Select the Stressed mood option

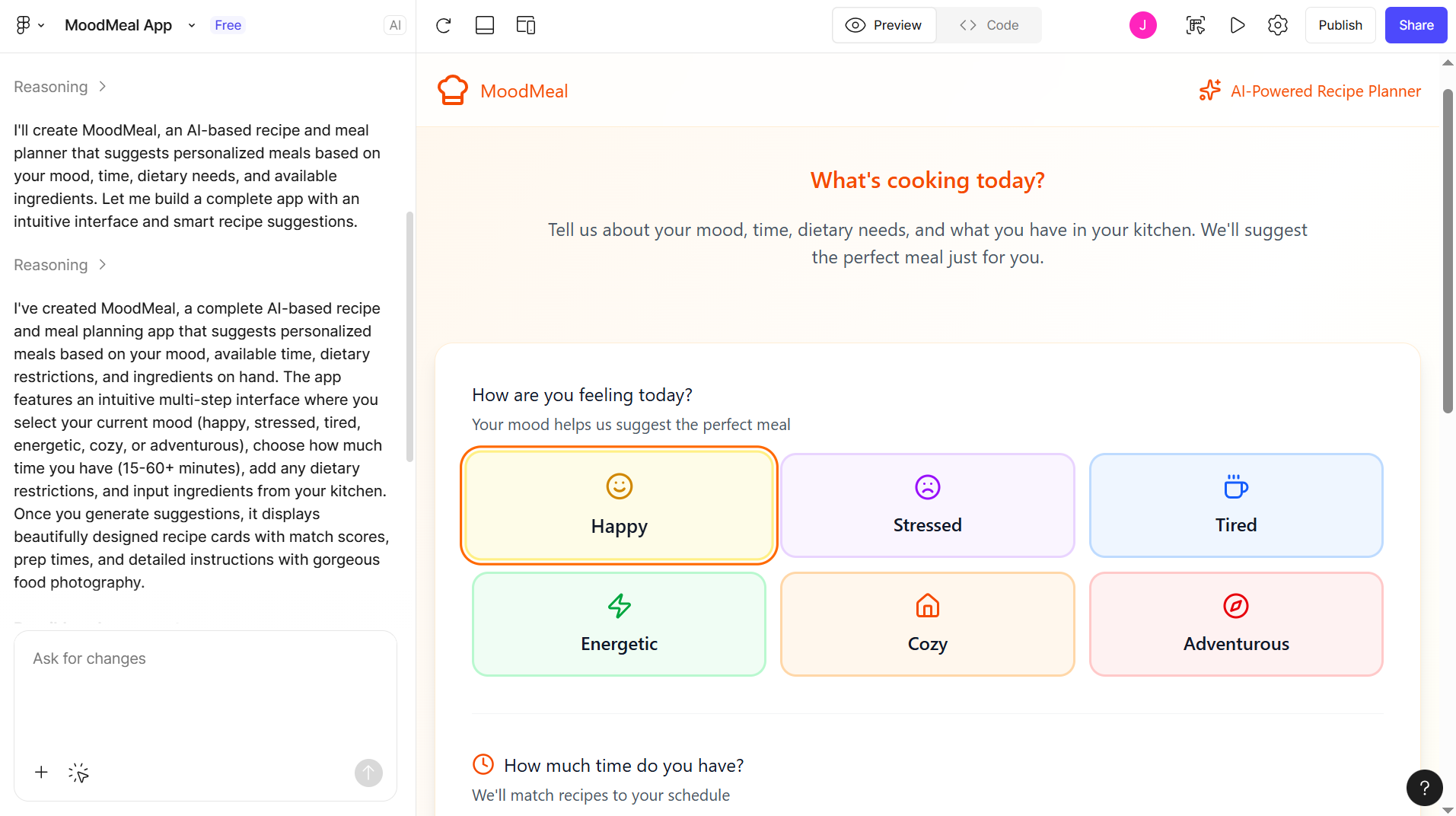[927, 505]
